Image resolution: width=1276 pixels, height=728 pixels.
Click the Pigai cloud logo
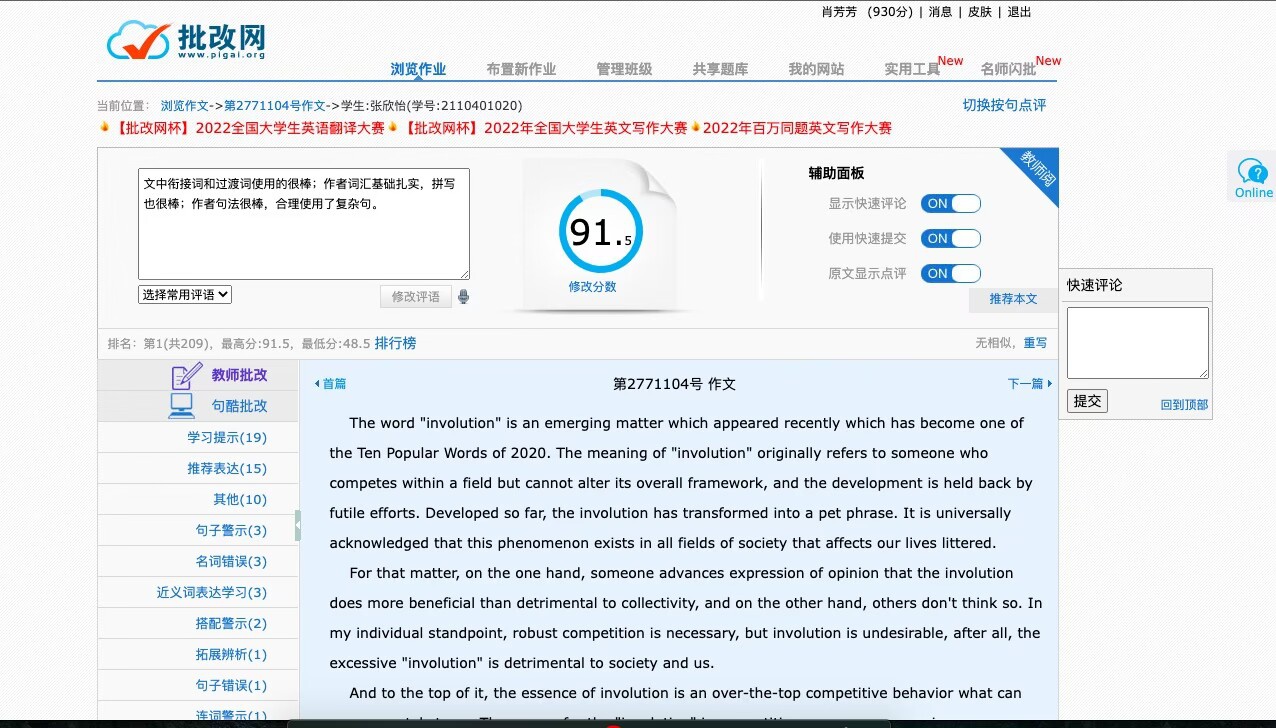pyautogui.click(x=186, y=40)
